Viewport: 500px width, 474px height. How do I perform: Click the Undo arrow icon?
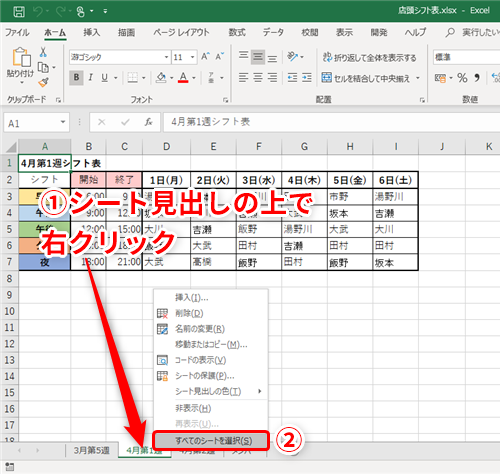tap(38, 11)
